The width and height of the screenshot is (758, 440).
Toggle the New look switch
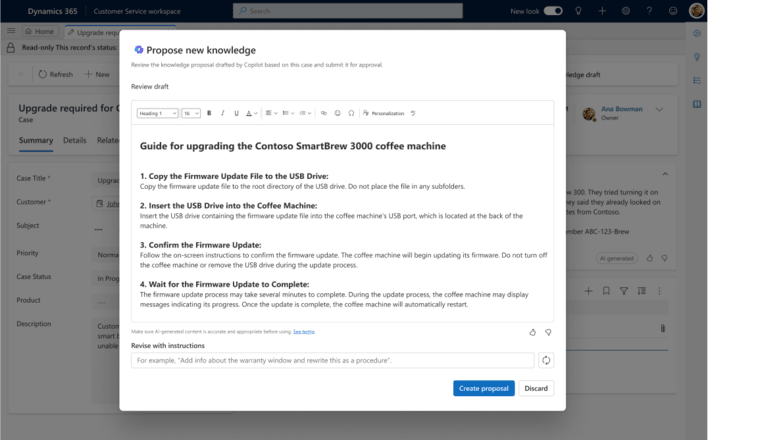point(553,11)
